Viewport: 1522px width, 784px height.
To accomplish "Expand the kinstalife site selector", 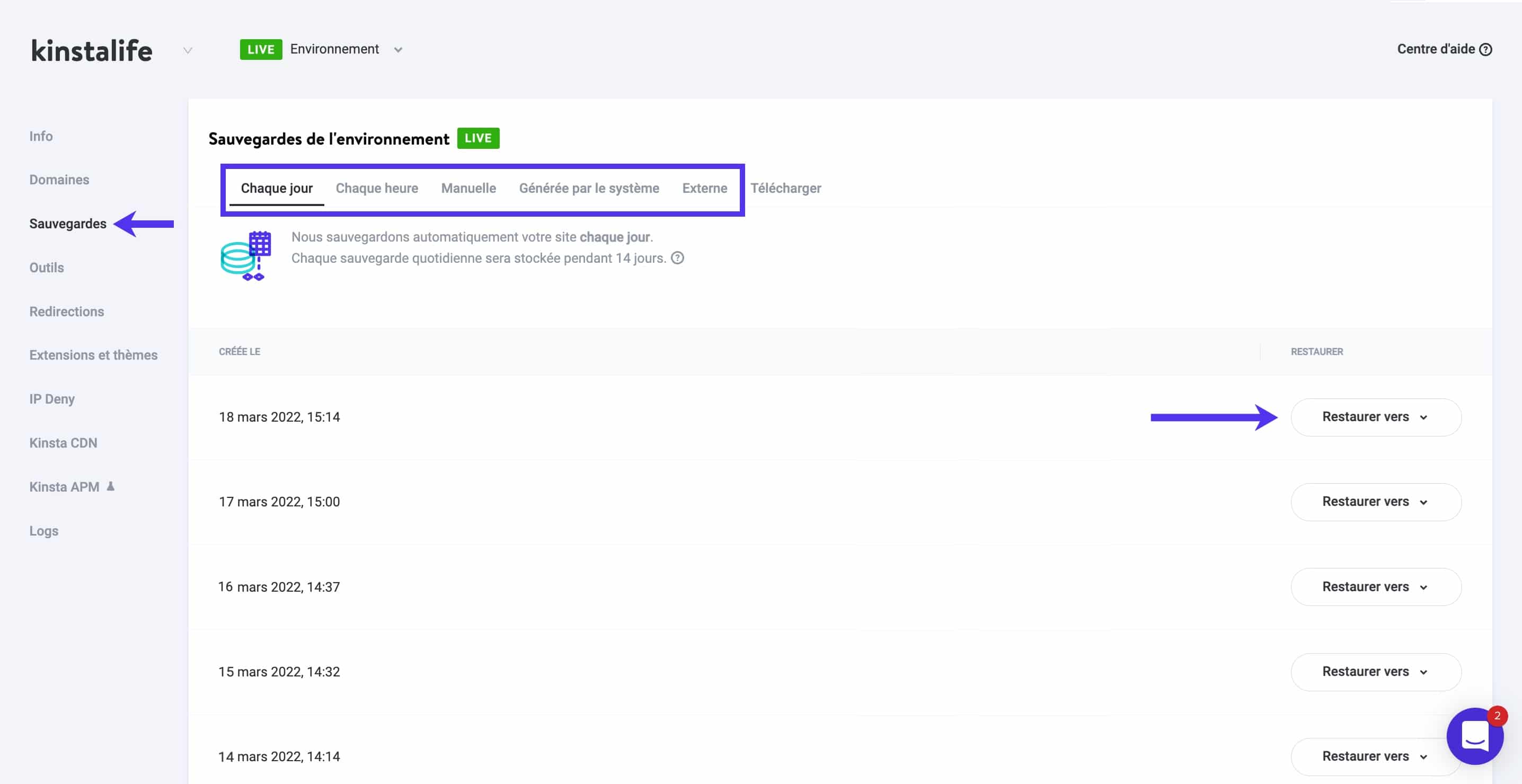I will tap(188, 50).
